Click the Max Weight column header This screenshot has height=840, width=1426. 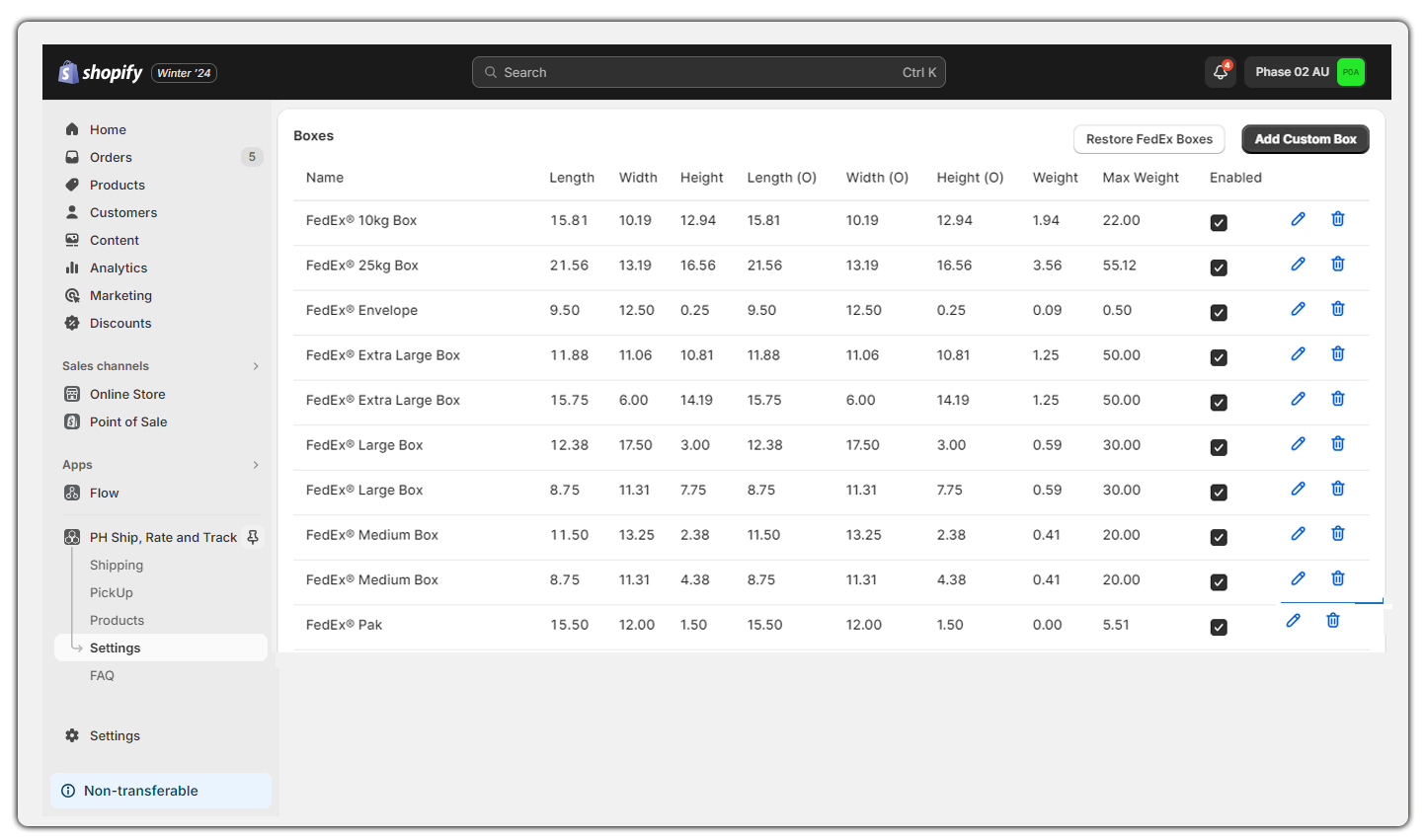pyautogui.click(x=1141, y=178)
